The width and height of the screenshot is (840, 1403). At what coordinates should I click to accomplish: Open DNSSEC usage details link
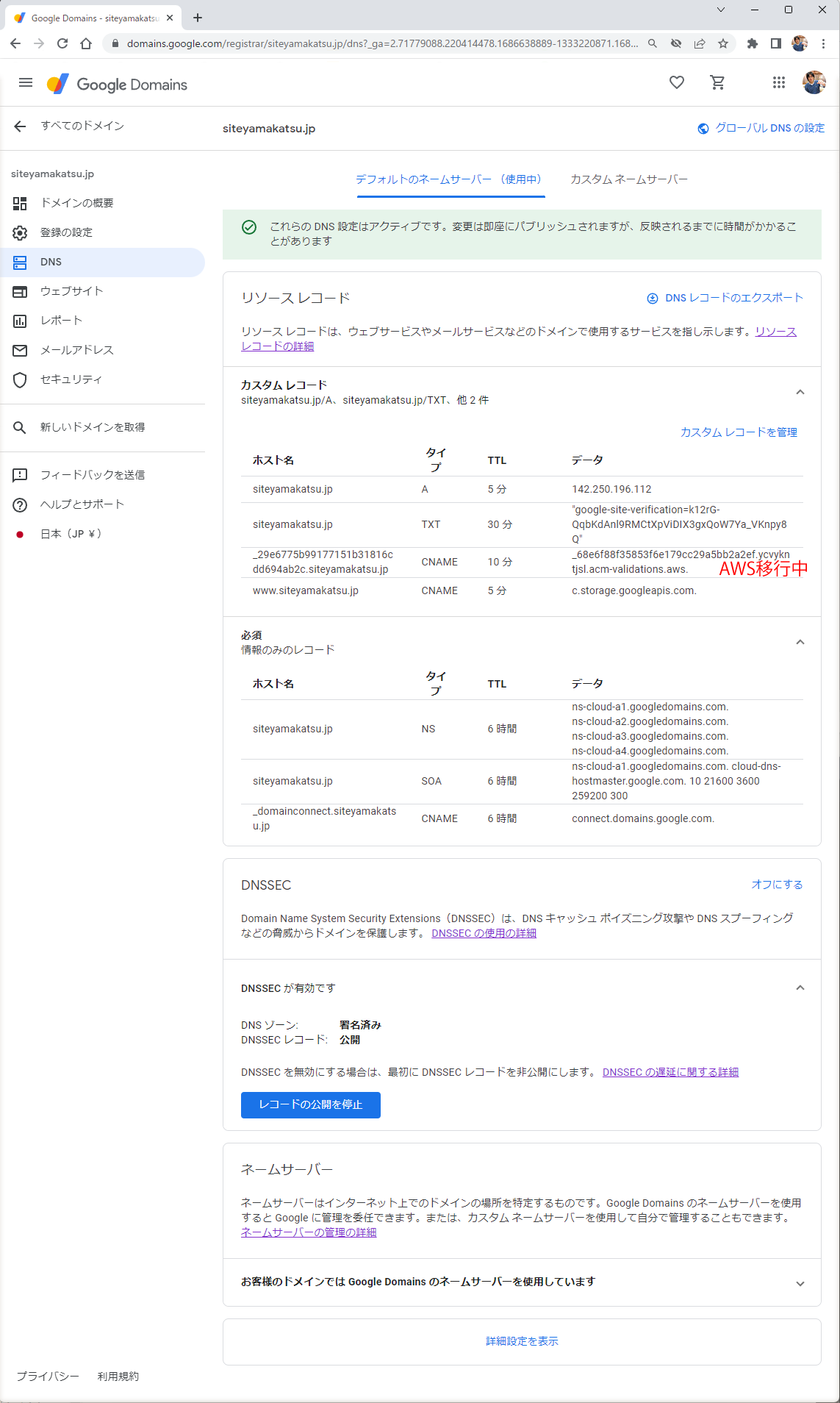pyautogui.click(x=484, y=933)
